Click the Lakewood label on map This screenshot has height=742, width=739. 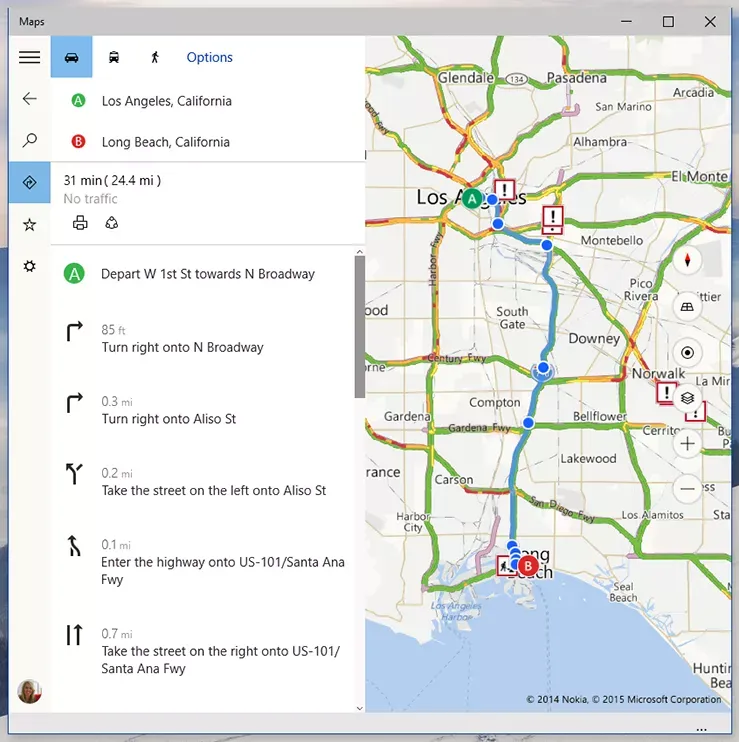(588, 458)
